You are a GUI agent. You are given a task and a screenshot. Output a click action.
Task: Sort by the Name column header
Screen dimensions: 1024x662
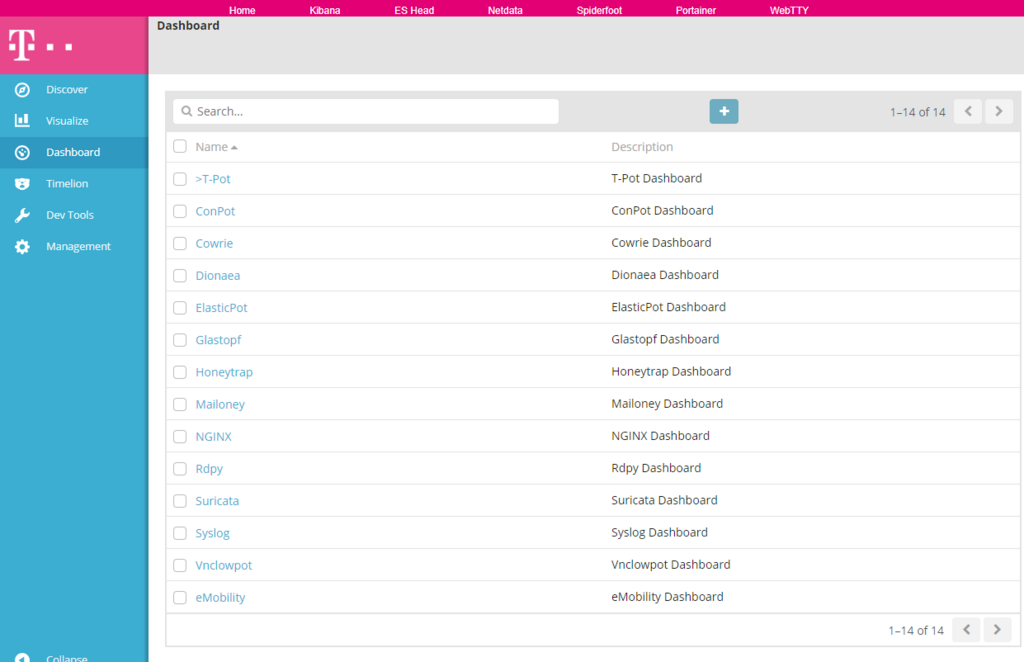pyautogui.click(x=216, y=147)
